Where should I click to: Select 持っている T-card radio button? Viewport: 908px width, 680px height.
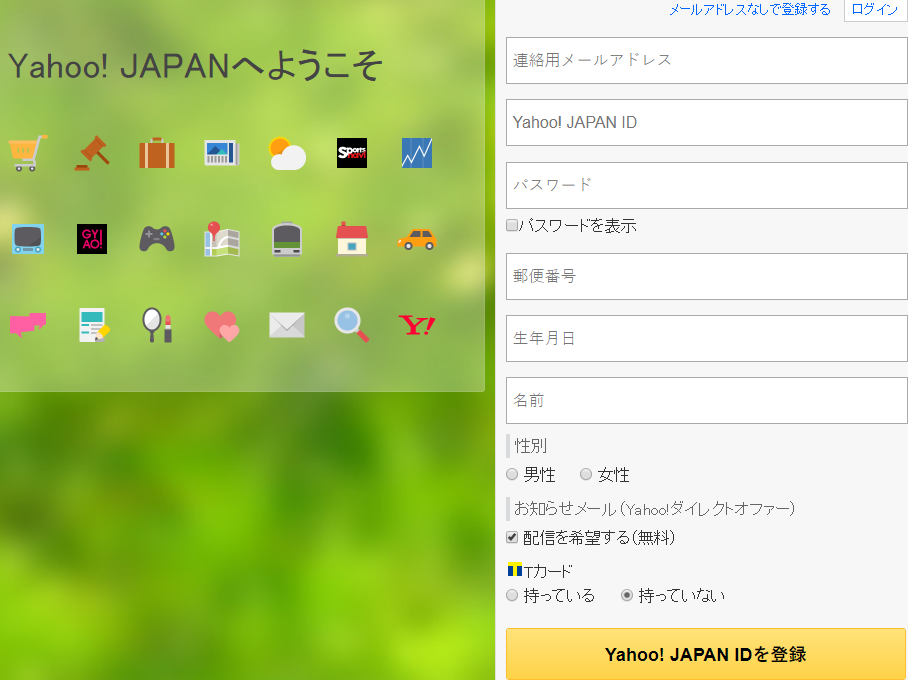point(512,595)
